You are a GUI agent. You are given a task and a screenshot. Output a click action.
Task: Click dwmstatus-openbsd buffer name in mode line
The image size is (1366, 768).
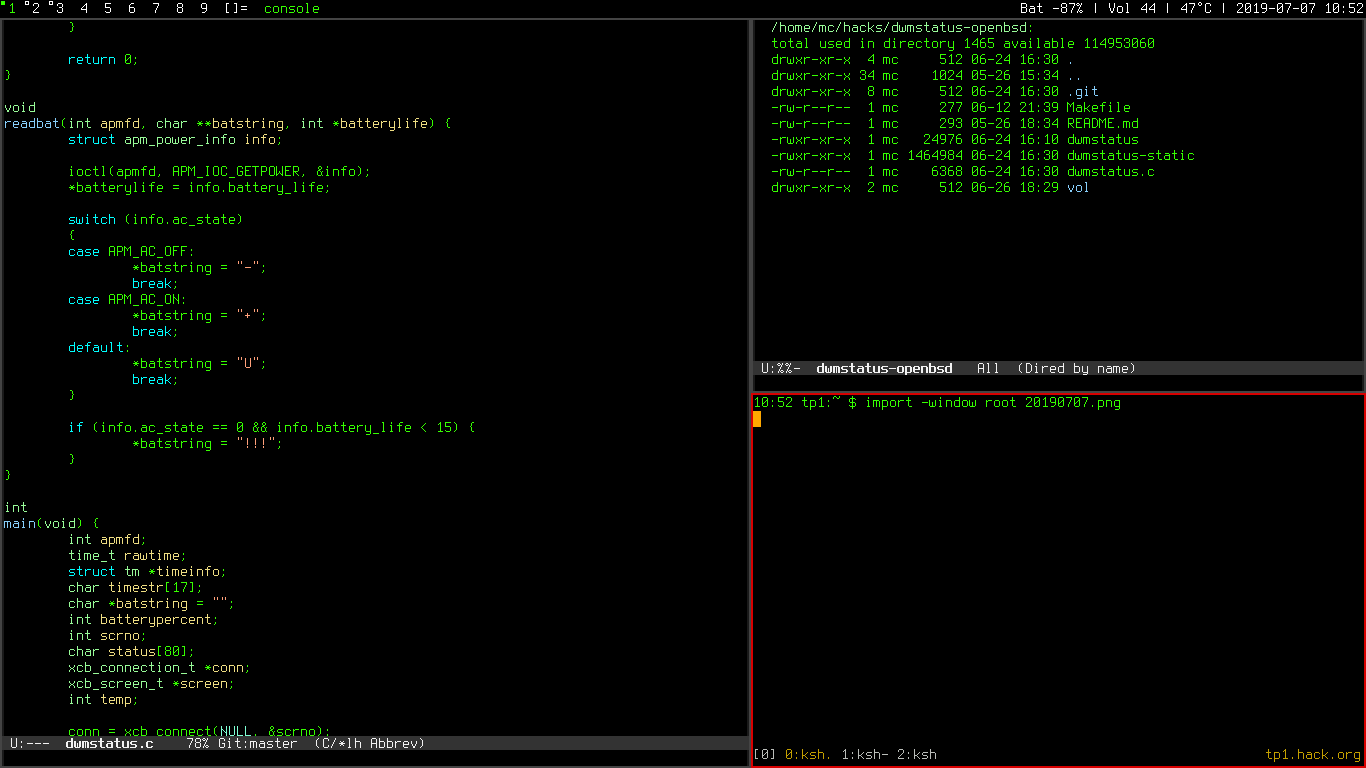coord(884,368)
